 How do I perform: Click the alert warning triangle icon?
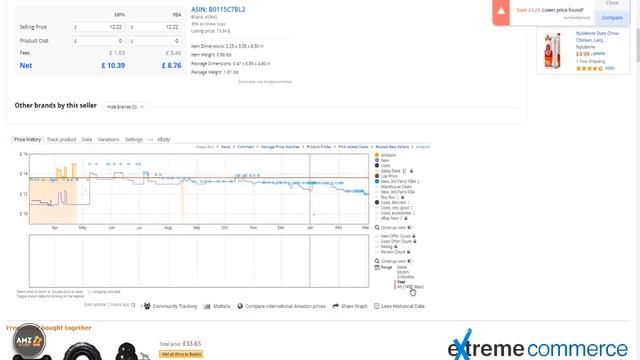click(x=501, y=11)
